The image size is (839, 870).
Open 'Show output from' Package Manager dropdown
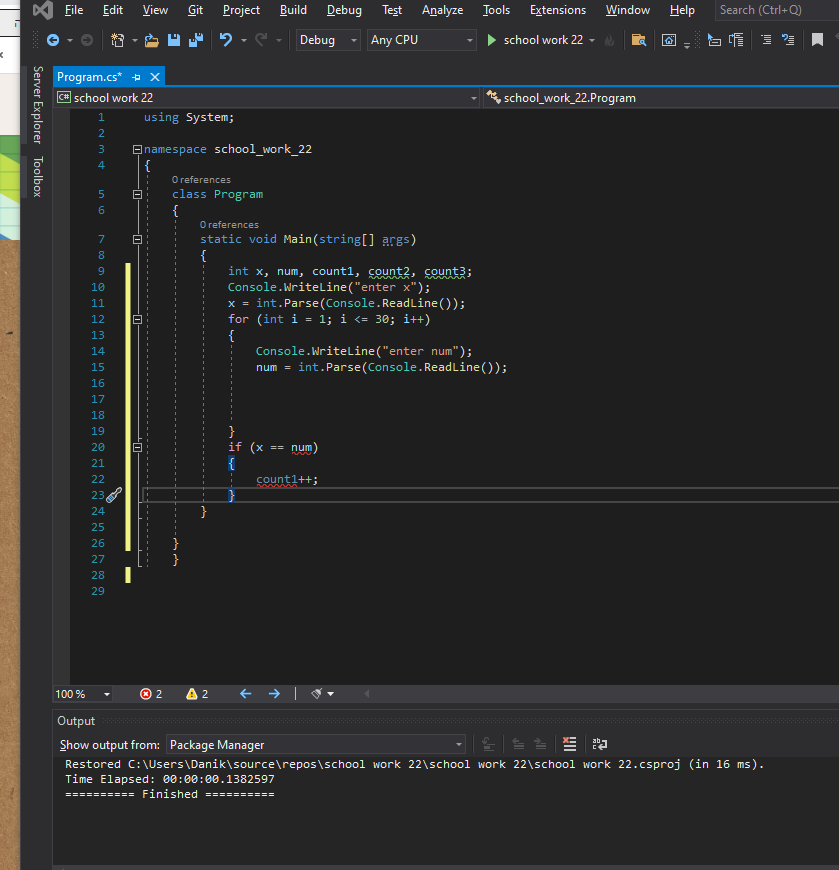coord(315,745)
